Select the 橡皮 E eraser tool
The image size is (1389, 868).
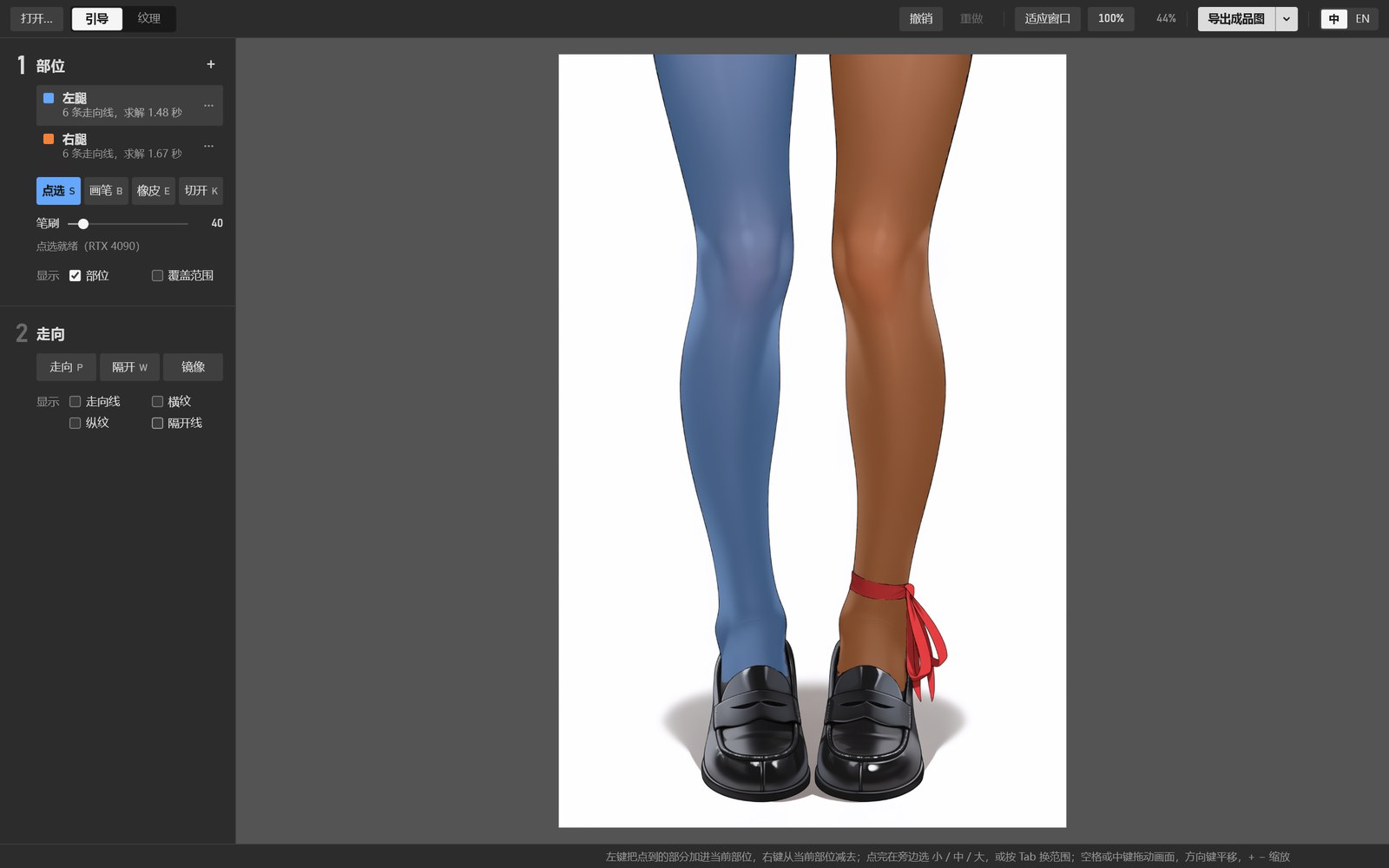click(x=154, y=191)
